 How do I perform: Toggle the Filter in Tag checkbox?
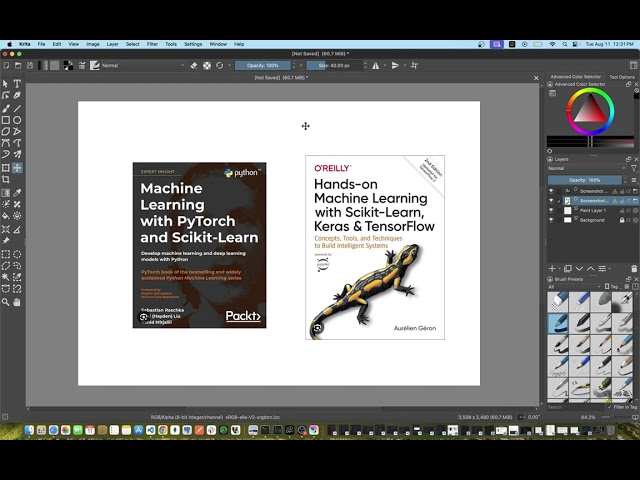pyautogui.click(x=610, y=407)
